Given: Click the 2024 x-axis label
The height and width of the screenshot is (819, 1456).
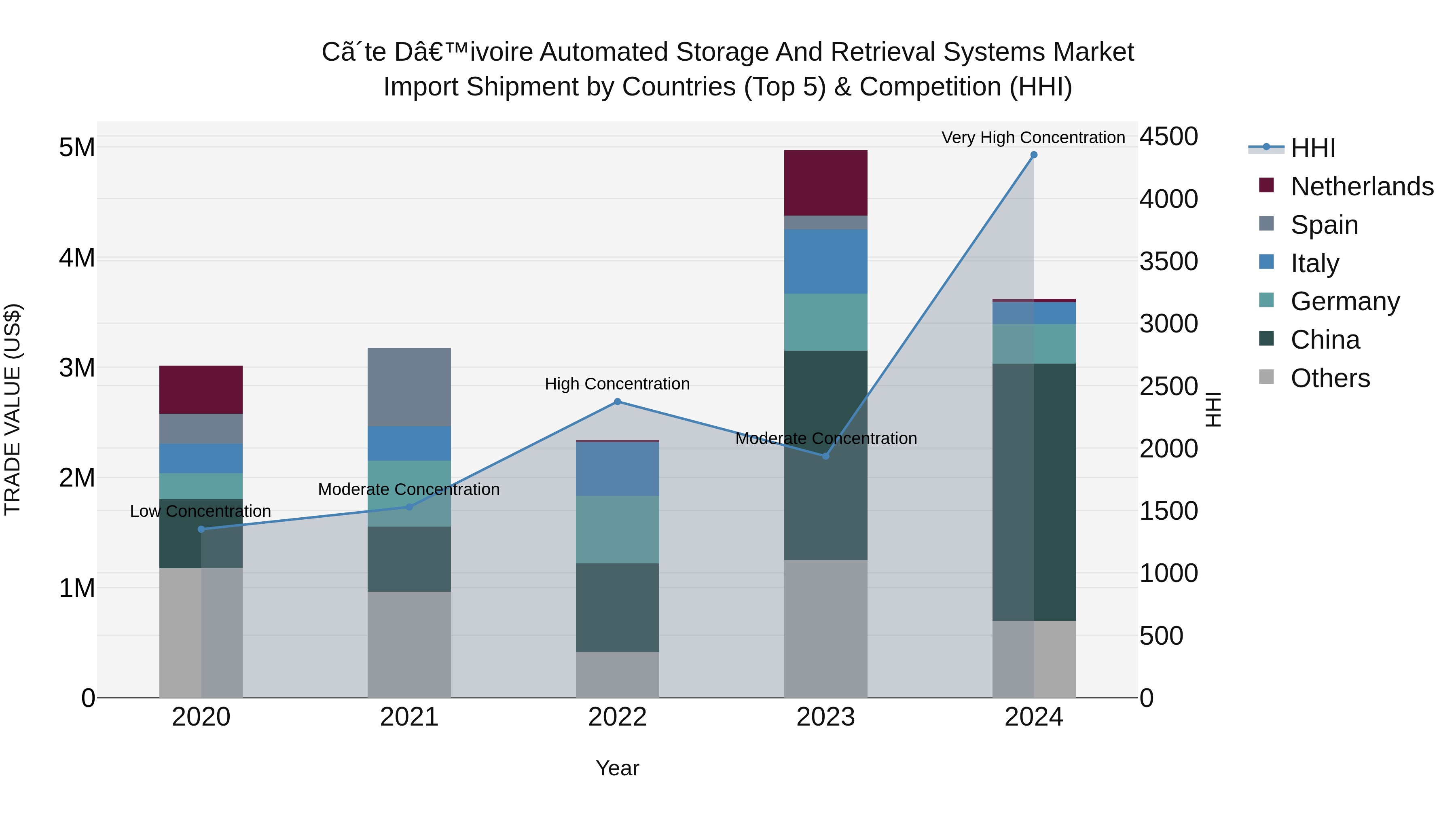Looking at the screenshot, I should [1034, 717].
